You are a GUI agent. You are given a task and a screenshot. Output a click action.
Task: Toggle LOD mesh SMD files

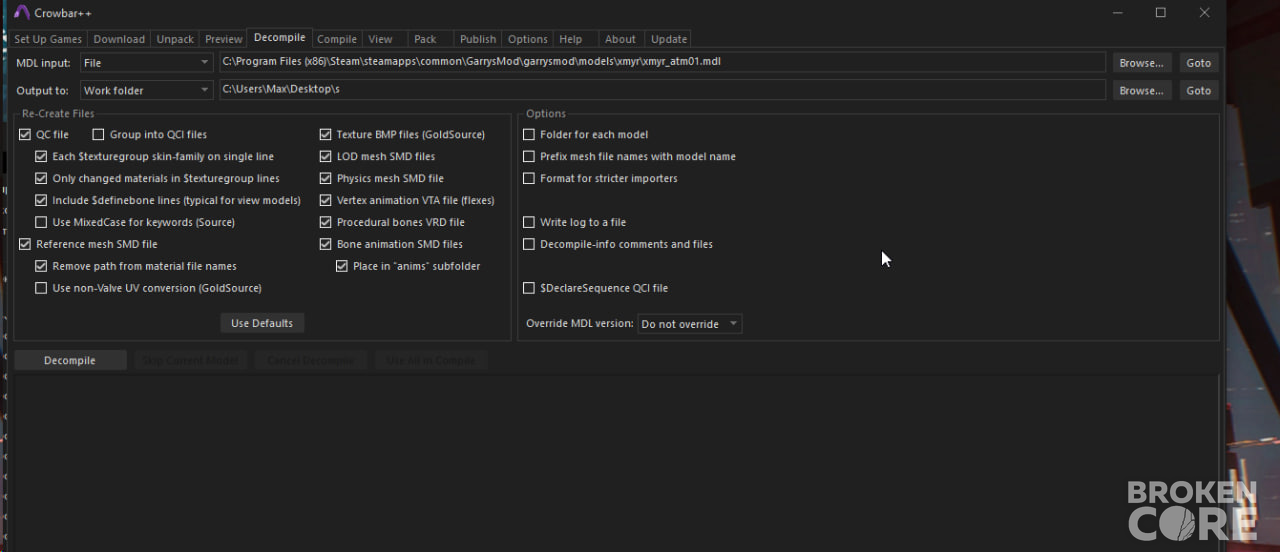(326, 156)
